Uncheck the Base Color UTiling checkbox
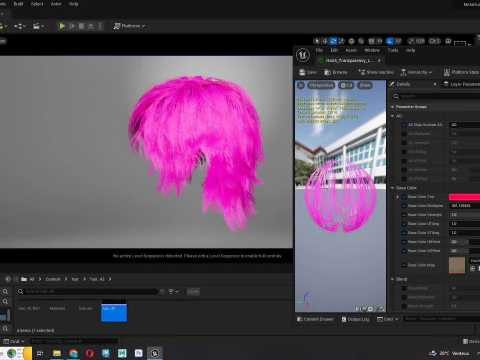 coord(404,224)
